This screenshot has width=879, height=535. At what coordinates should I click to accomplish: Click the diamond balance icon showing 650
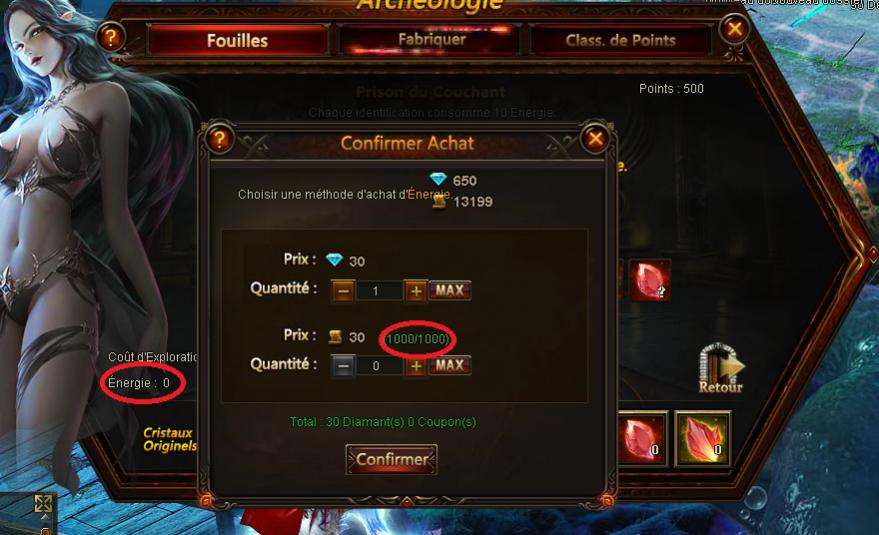pyautogui.click(x=438, y=179)
